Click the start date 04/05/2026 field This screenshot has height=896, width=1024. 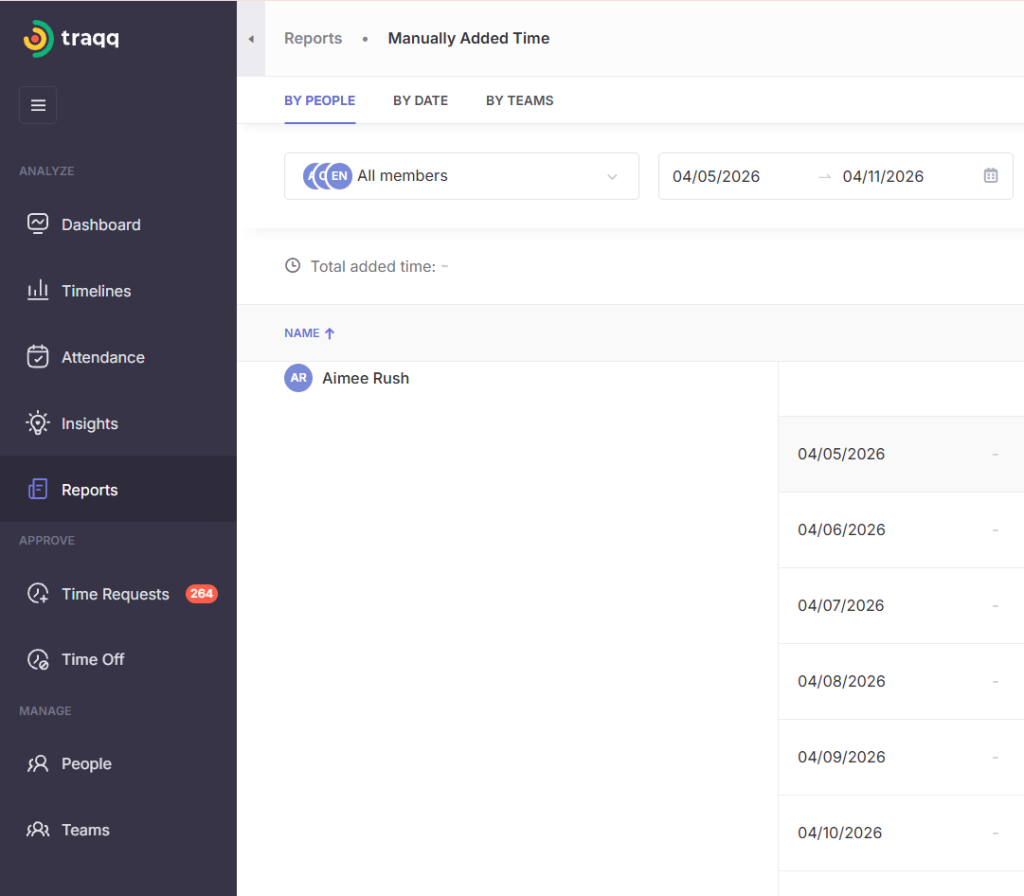716,177
